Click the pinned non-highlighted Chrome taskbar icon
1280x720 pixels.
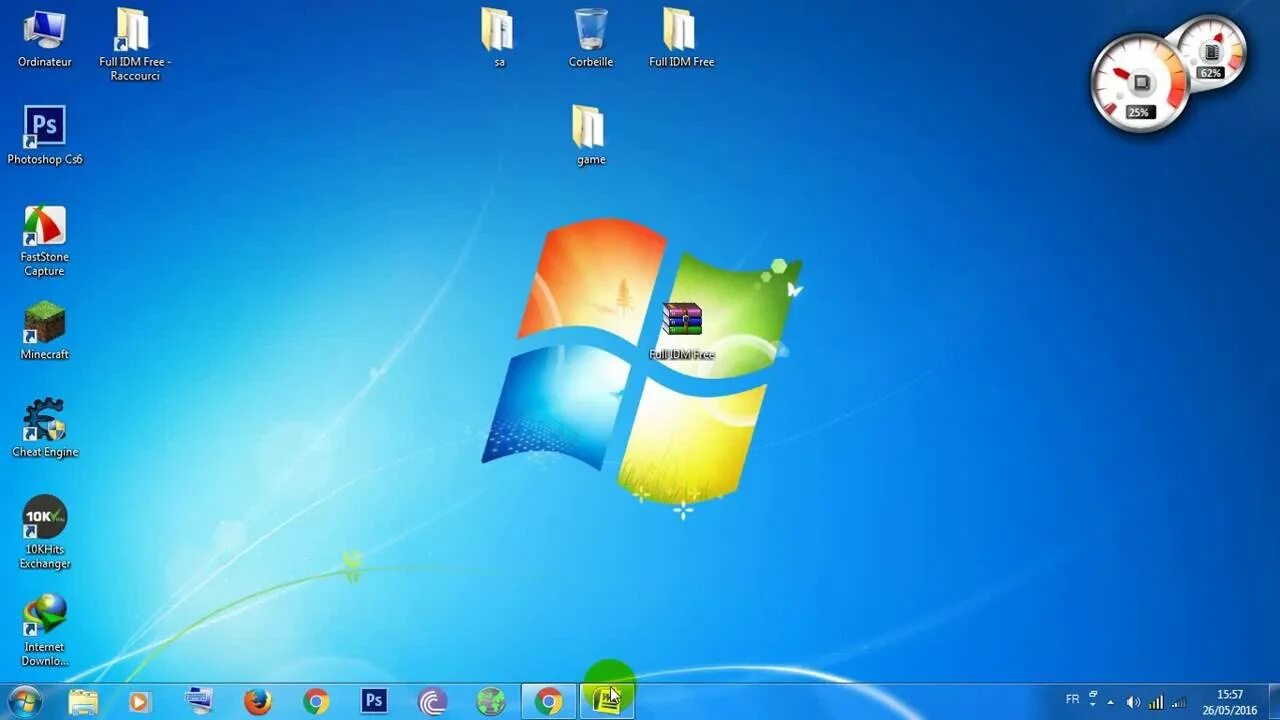[316, 702]
